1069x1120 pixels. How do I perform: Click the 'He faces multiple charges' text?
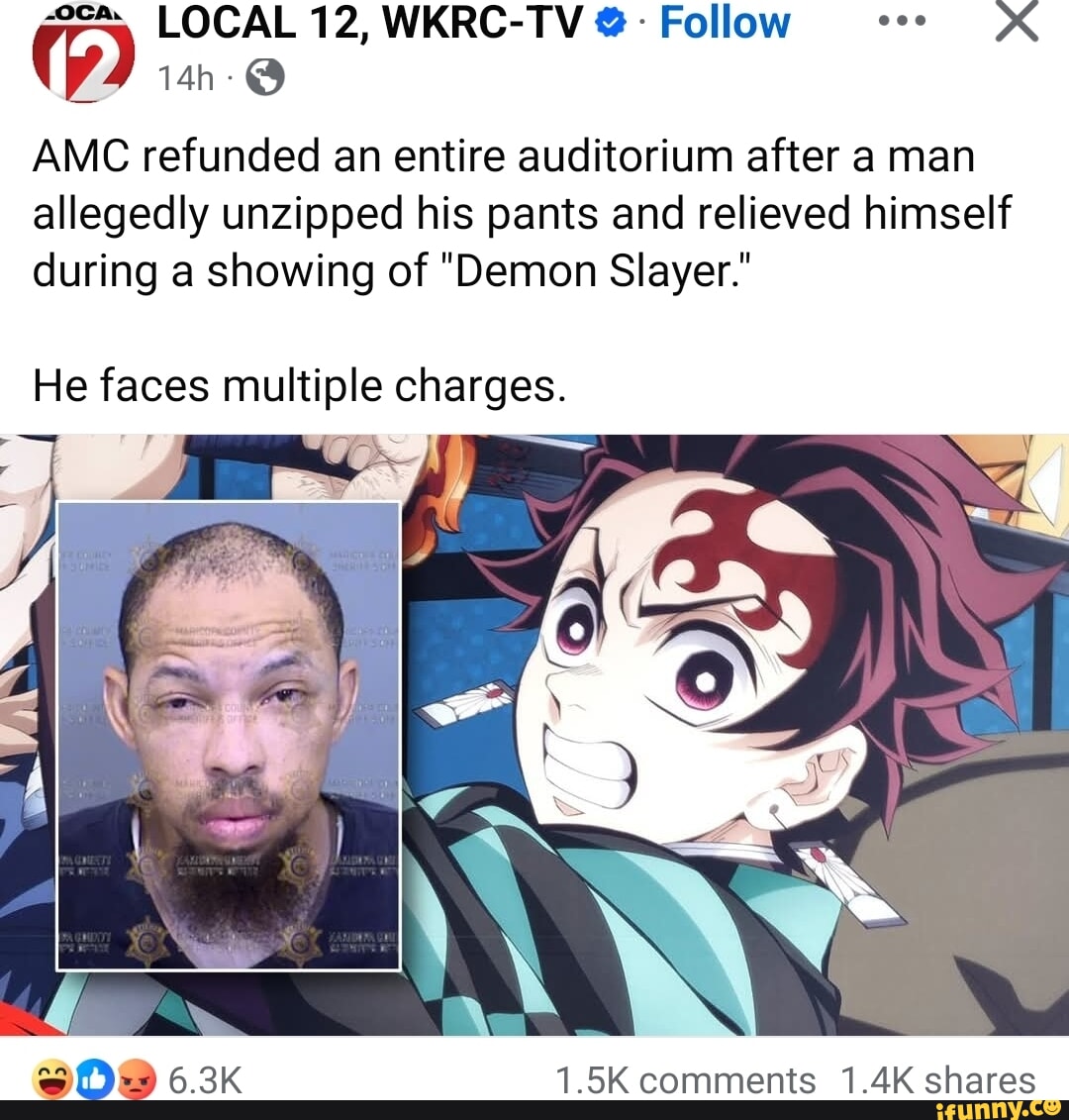(x=299, y=387)
